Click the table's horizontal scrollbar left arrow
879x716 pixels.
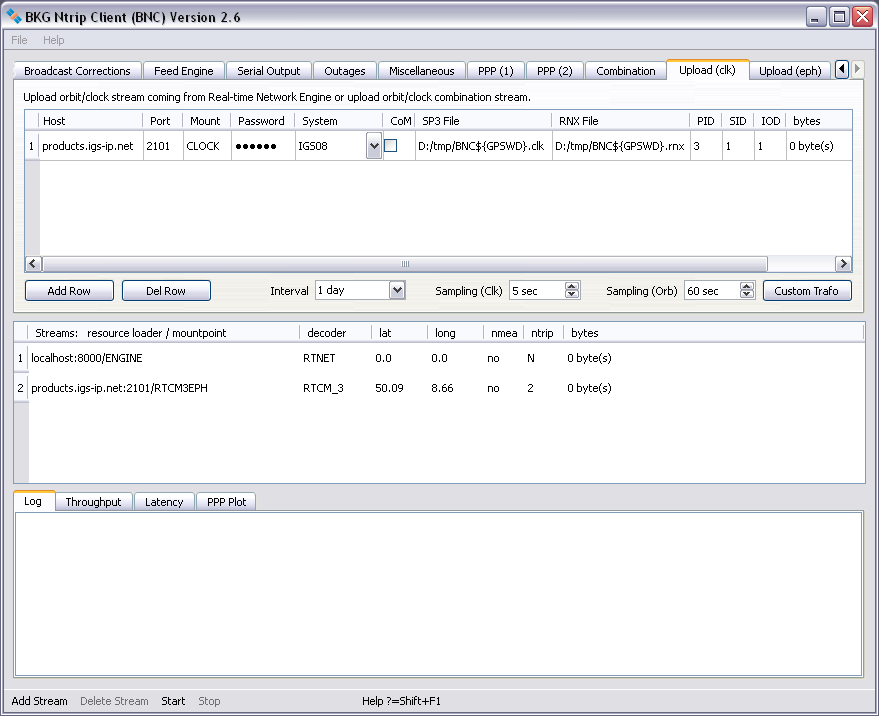pos(33,264)
